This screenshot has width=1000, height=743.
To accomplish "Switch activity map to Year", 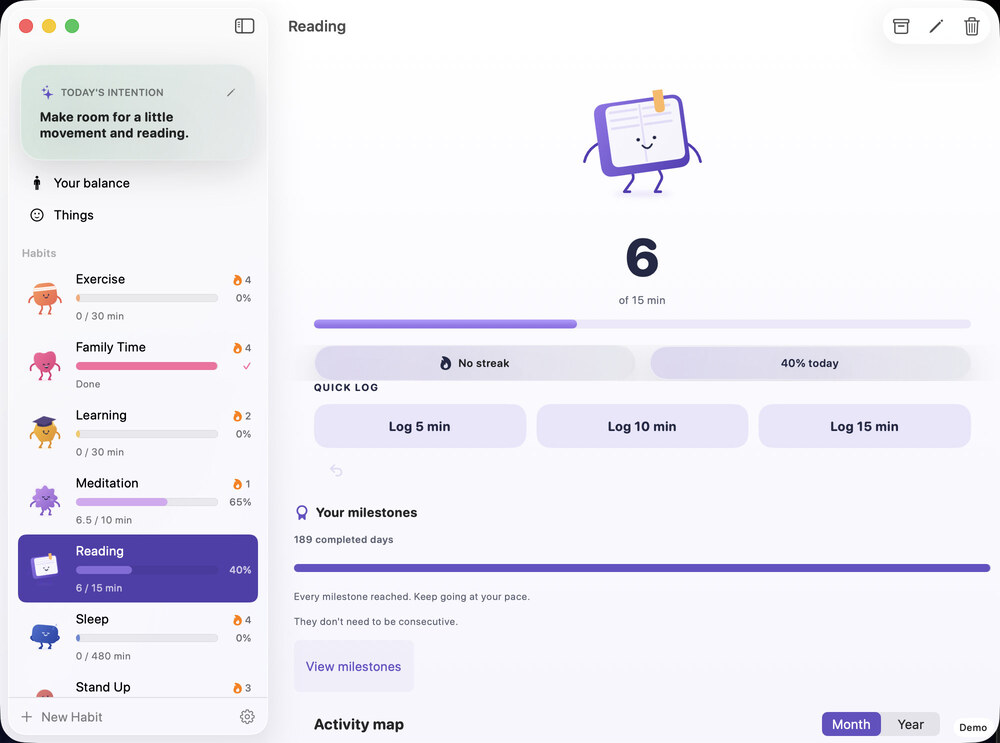I will click(910, 725).
